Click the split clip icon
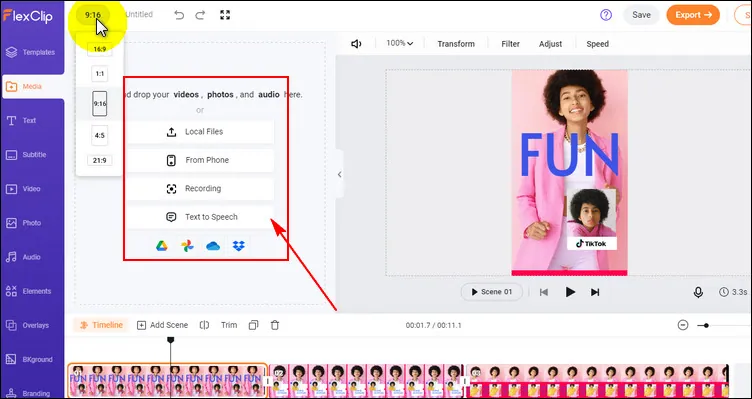Screen dimensions: 752x399 [x=204, y=325]
